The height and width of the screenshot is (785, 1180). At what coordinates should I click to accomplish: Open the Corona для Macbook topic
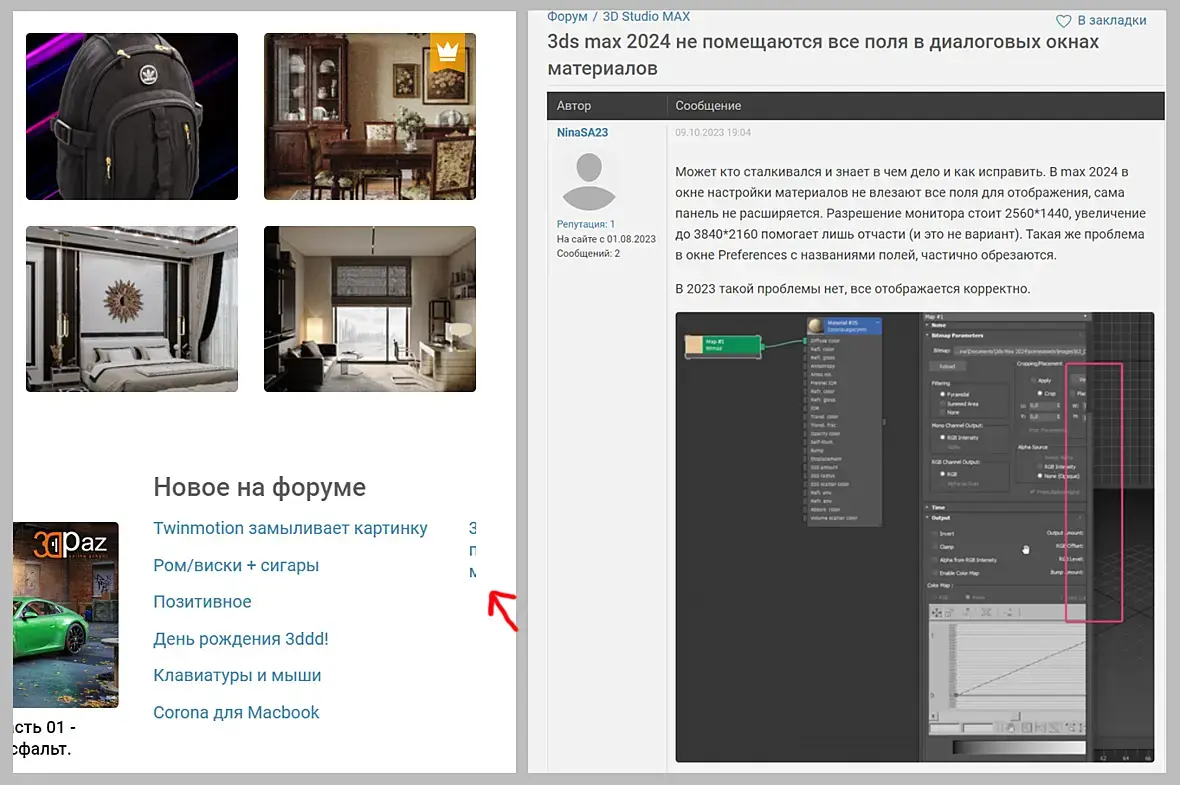pos(236,713)
